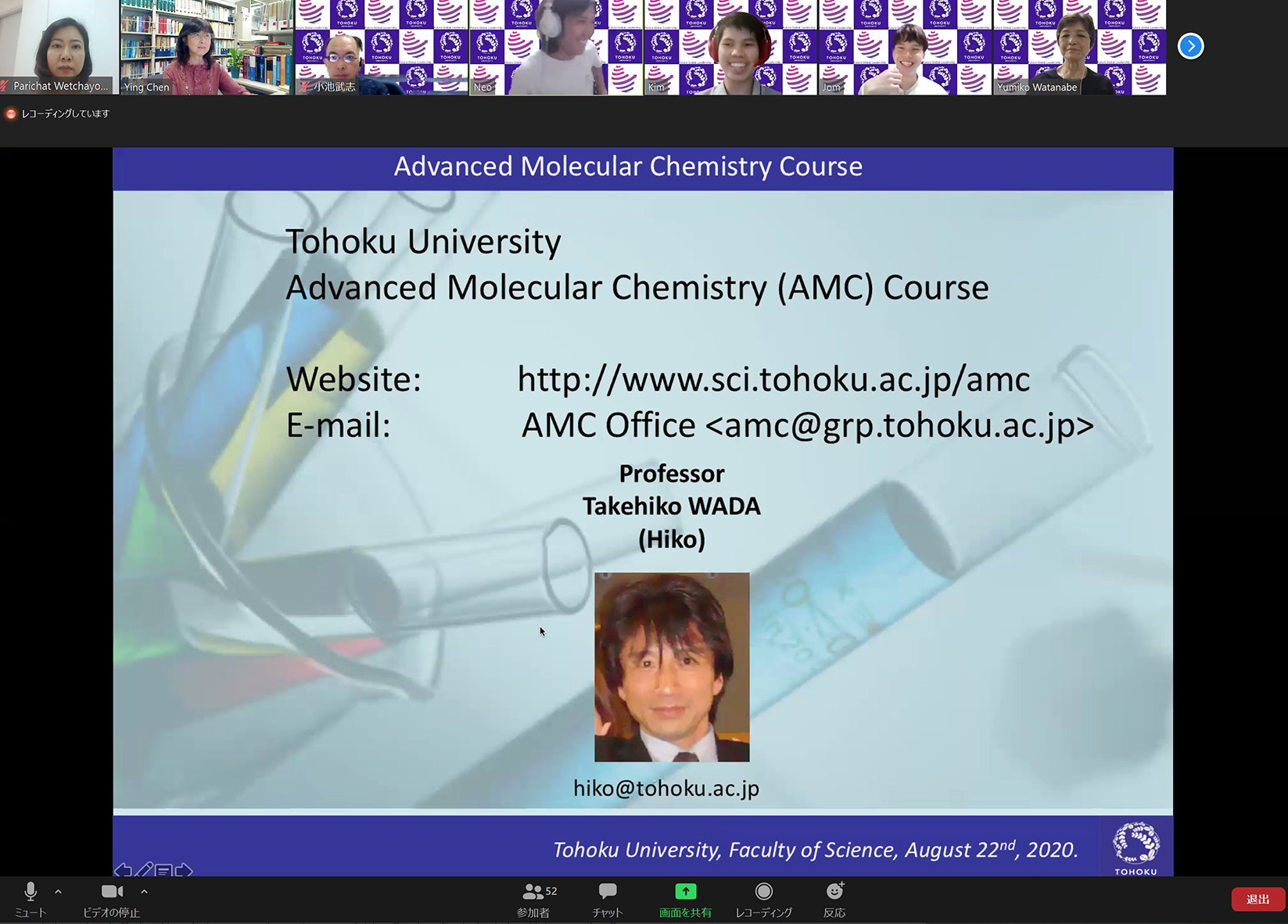This screenshot has height=924, width=1288.
Task: Click the AMC website URL on slide
Action: pos(773,379)
